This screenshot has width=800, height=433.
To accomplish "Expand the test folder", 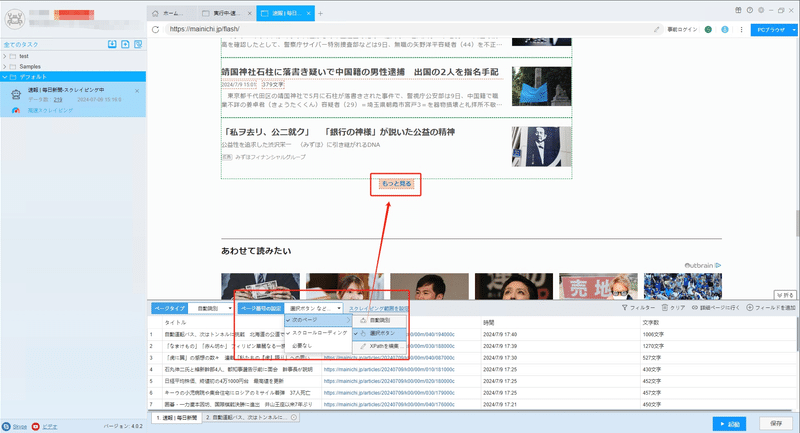I will click(x=5, y=56).
